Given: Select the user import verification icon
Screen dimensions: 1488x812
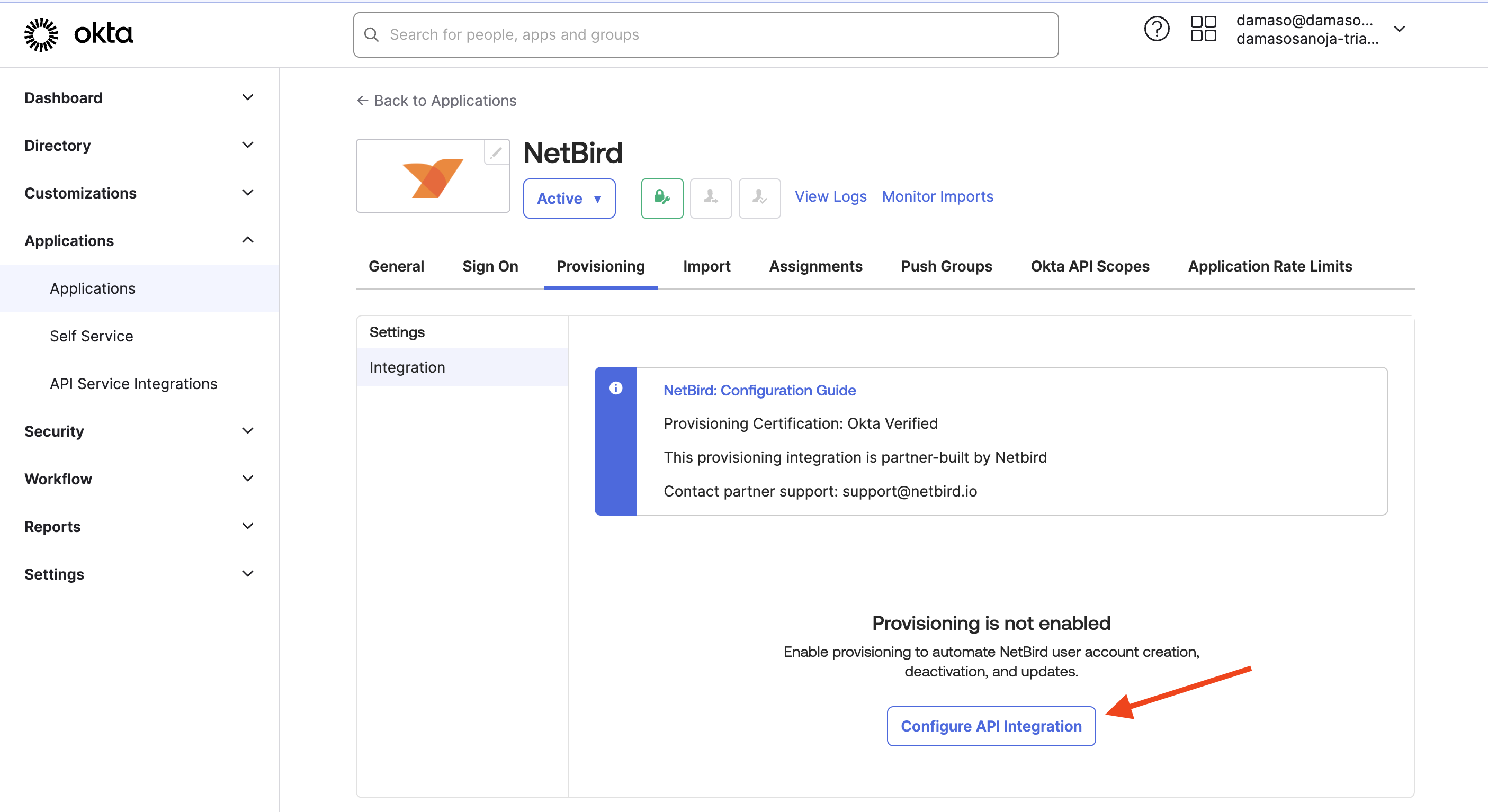Looking at the screenshot, I should 759,198.
